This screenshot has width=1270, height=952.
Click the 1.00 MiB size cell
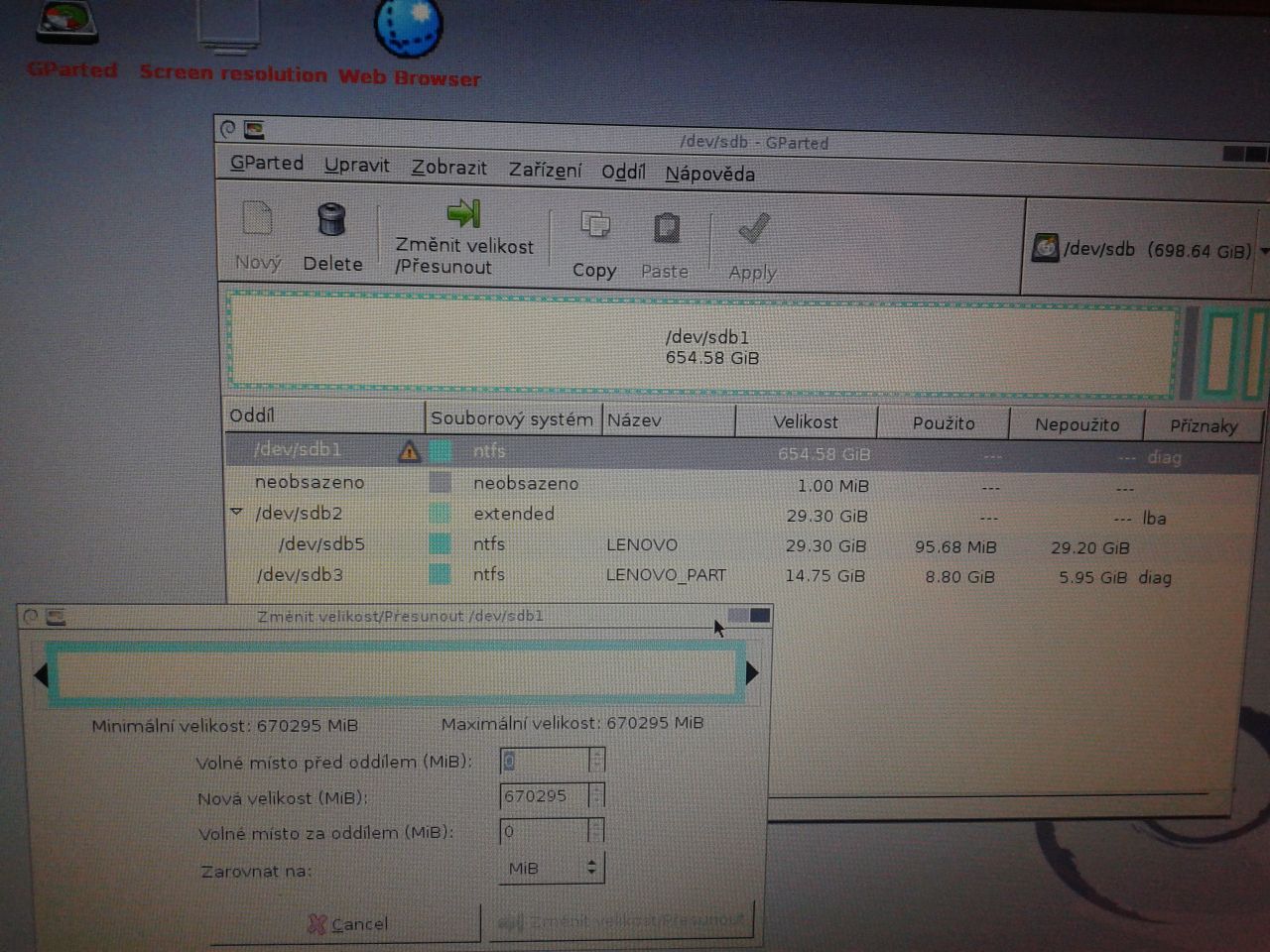[x=833, y=486]
